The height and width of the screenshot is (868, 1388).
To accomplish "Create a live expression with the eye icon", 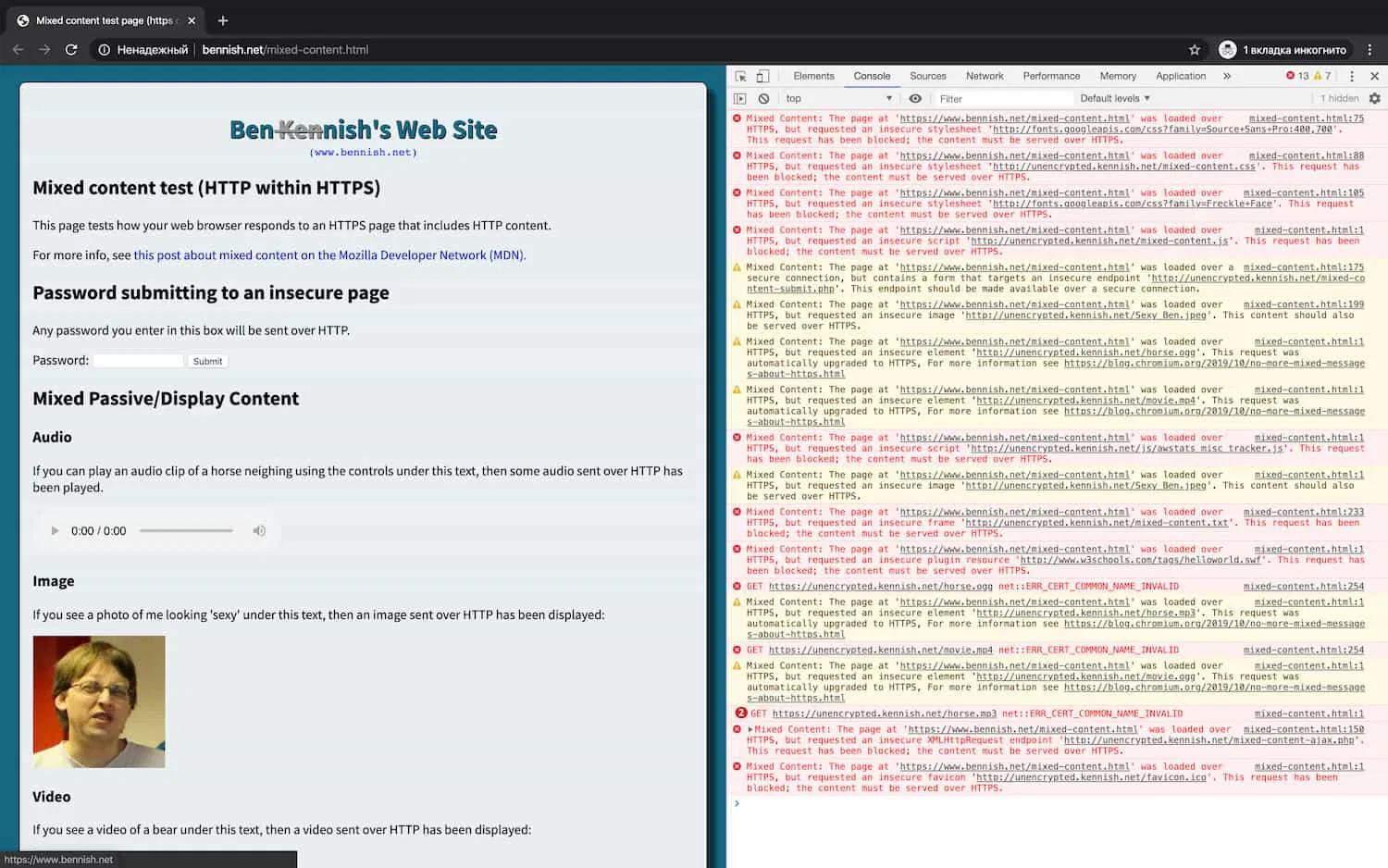I will (x=916, y=98).
